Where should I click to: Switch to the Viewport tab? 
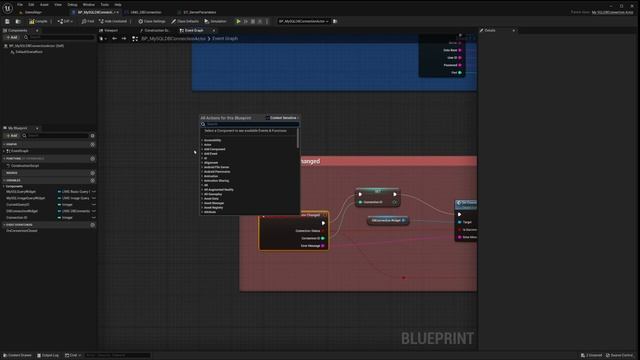tap(109, 30)
